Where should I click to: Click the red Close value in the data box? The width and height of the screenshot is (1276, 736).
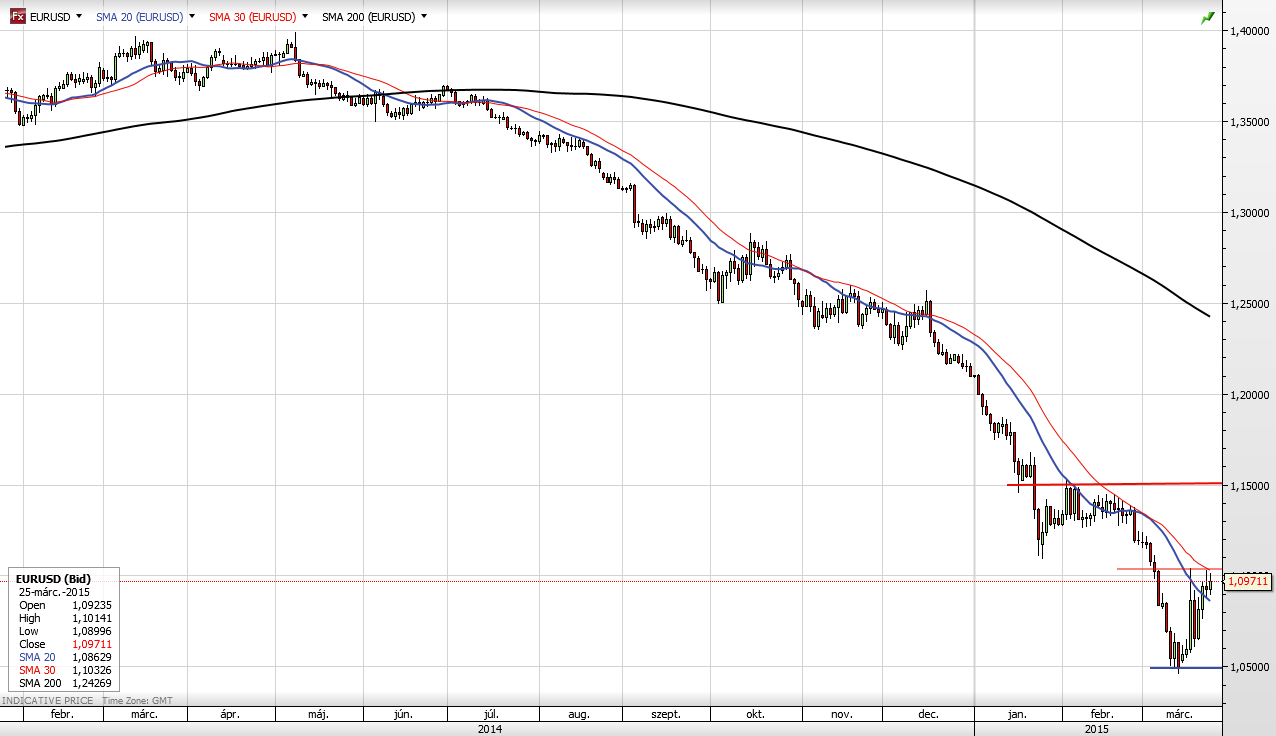click(x=91, y=644)
